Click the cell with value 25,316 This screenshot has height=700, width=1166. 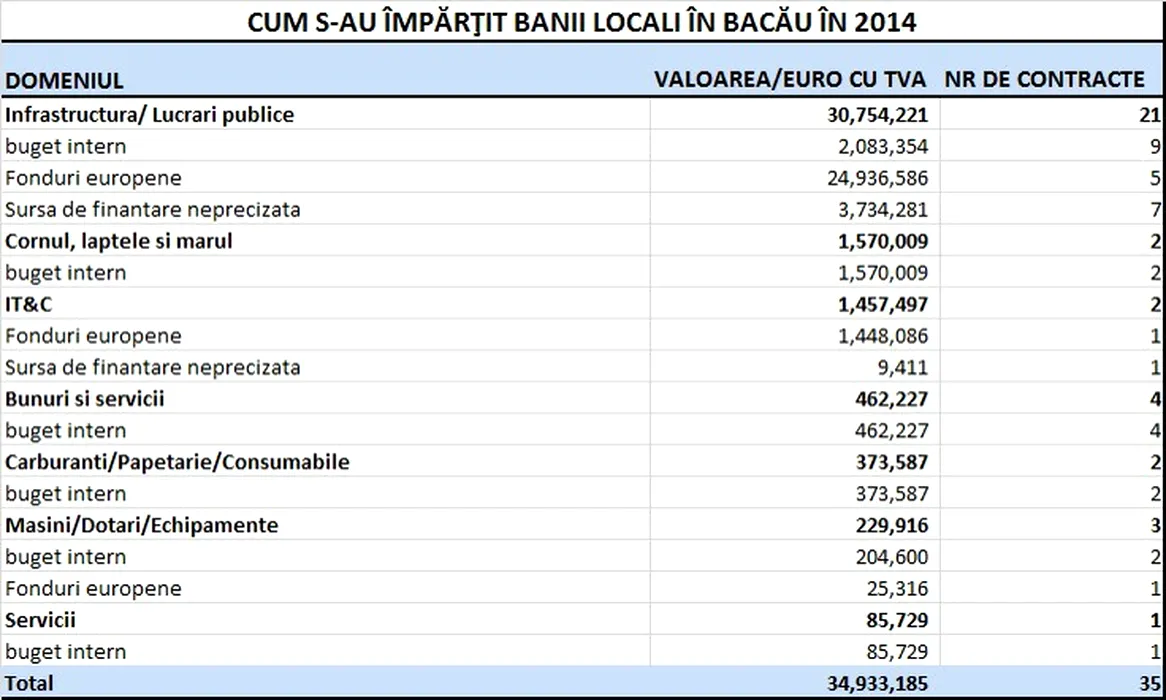click(x=897, y=588)
